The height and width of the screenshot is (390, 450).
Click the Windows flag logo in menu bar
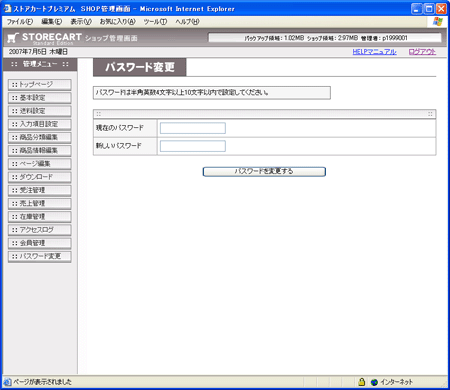tap(437, 22)
